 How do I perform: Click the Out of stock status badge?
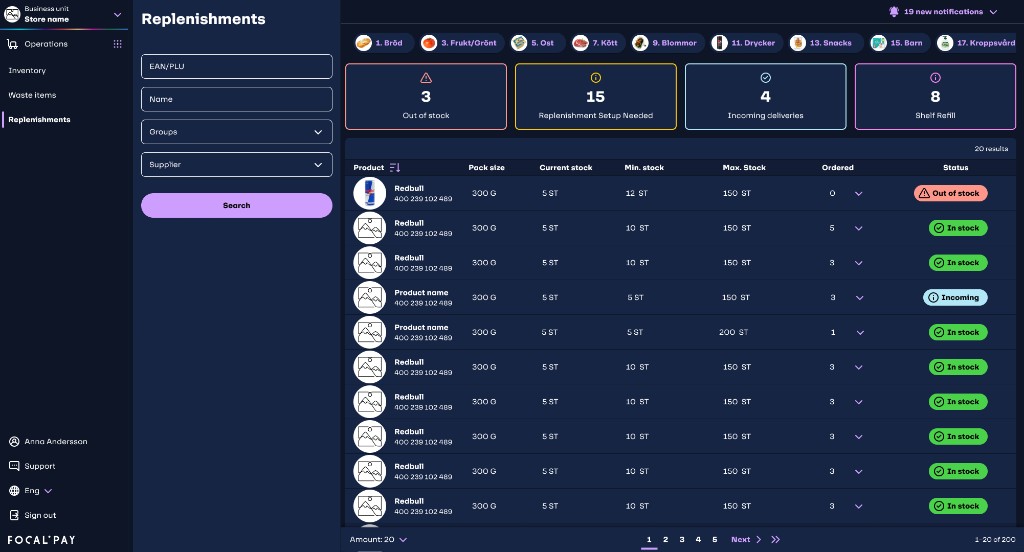(950, 193)
